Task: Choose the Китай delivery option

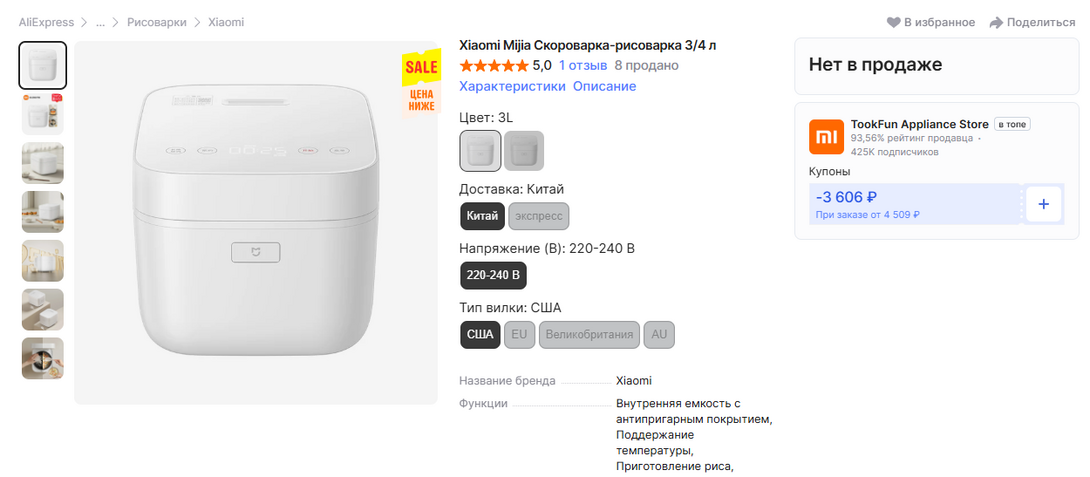Action: tap(482, 216)
